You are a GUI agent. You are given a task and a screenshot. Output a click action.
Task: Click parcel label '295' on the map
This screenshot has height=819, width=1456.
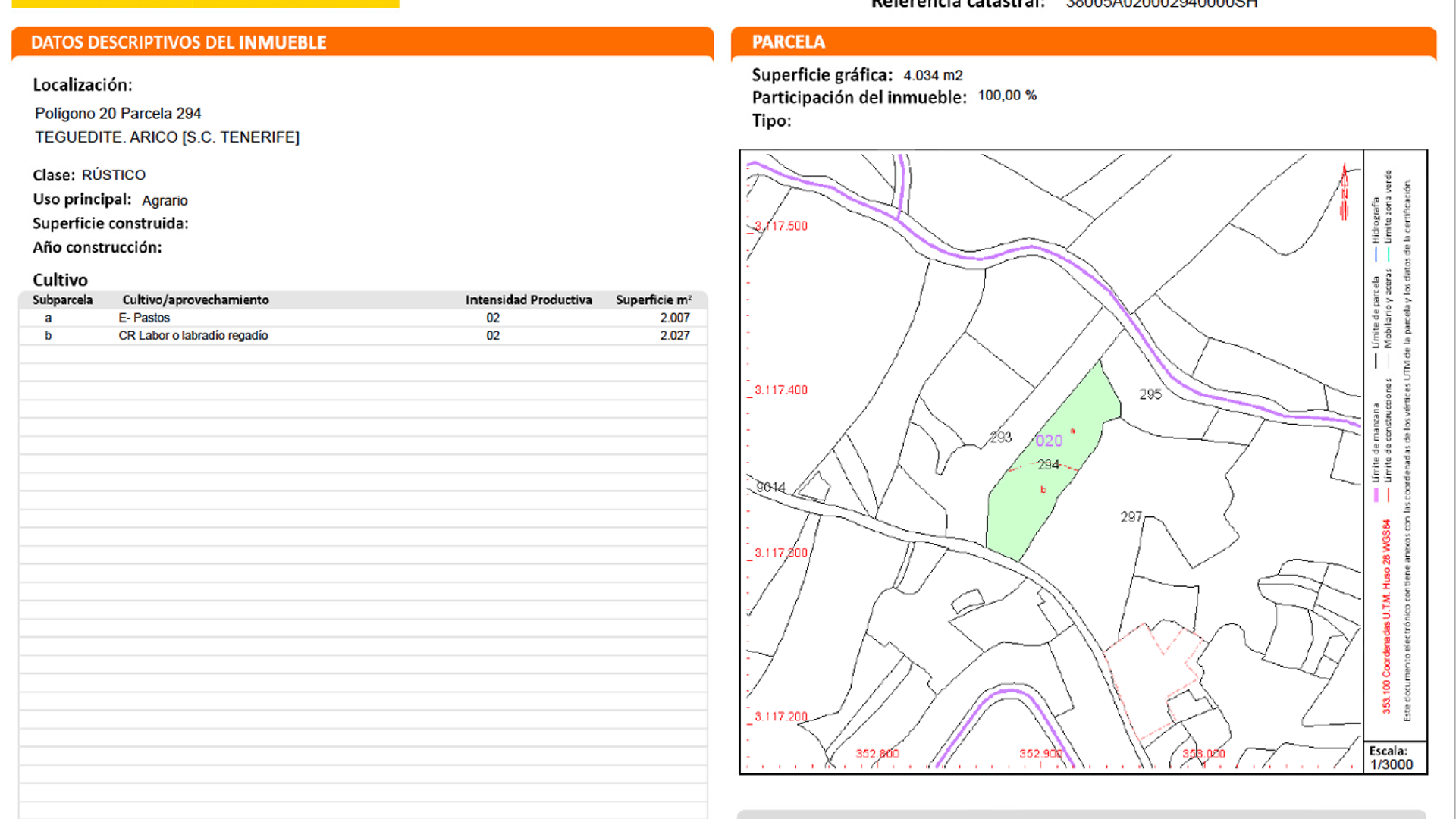click(x=1150, y=394)
